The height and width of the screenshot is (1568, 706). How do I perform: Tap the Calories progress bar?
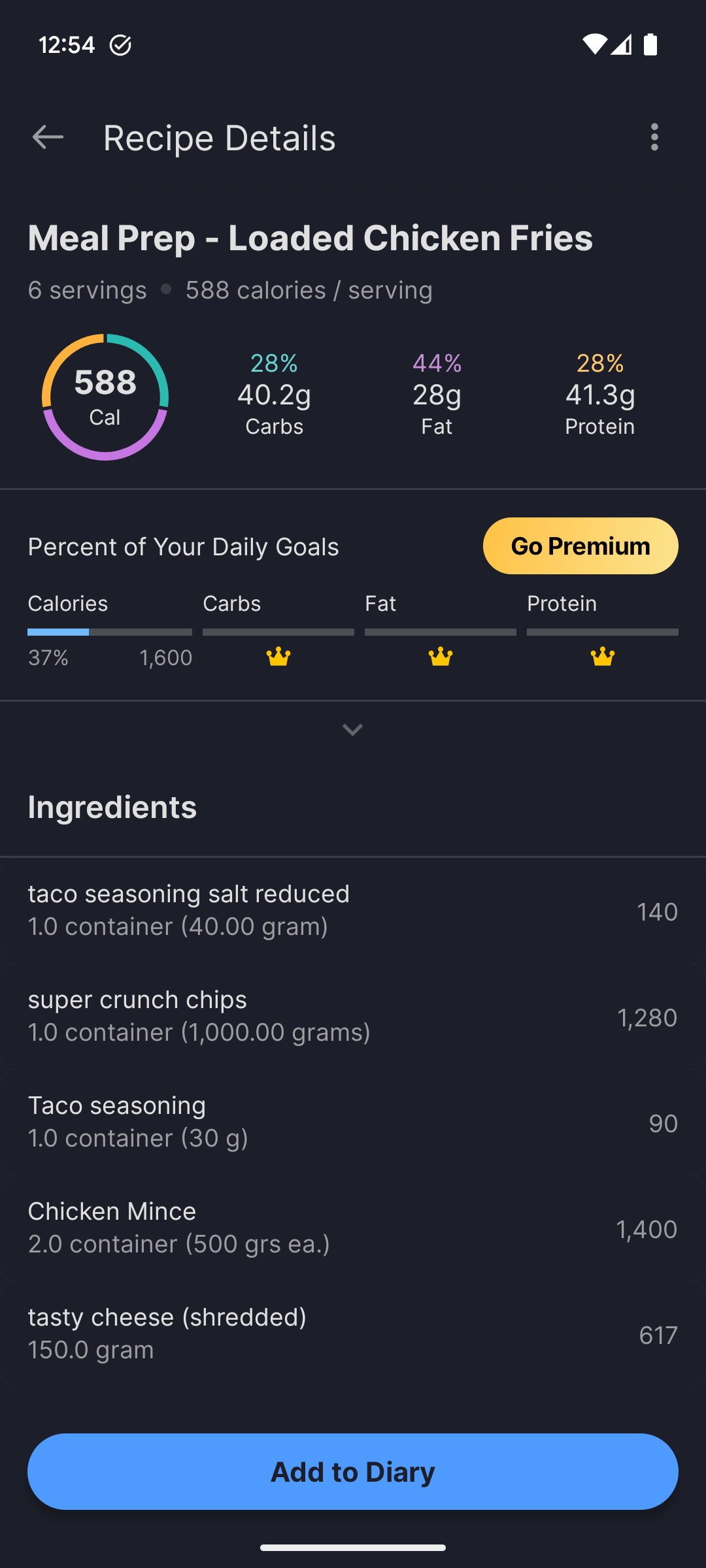pos(110,632)
